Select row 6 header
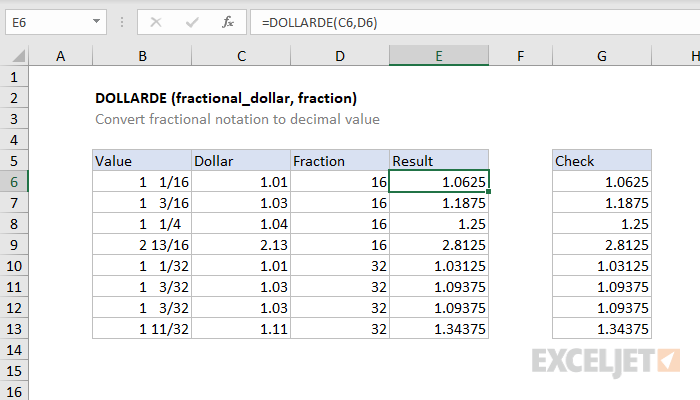Image resolution: width=700 pixels, height=400 pixels. [14, 182]
